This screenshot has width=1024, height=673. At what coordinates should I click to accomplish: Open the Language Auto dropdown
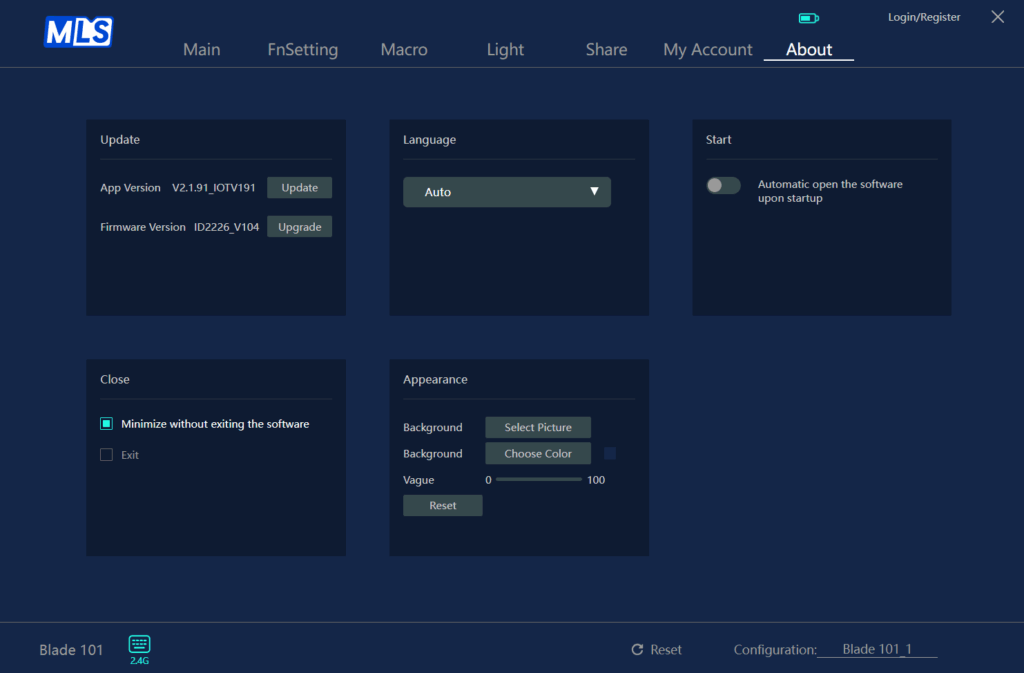tap(507, 192)
